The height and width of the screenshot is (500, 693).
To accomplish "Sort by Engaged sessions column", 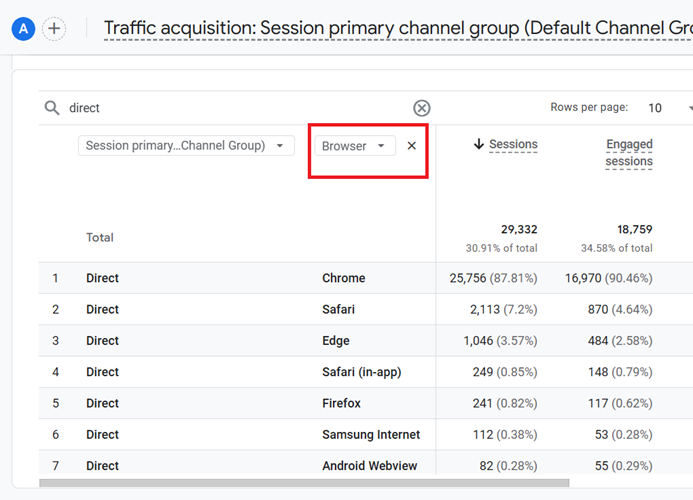I will pyautogui.click(x=629, y=153).
